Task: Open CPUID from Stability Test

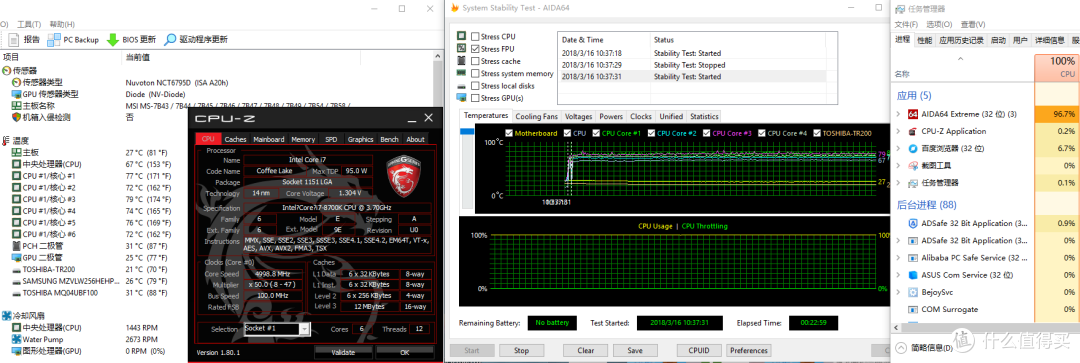Action: click(x=699, y=351)
